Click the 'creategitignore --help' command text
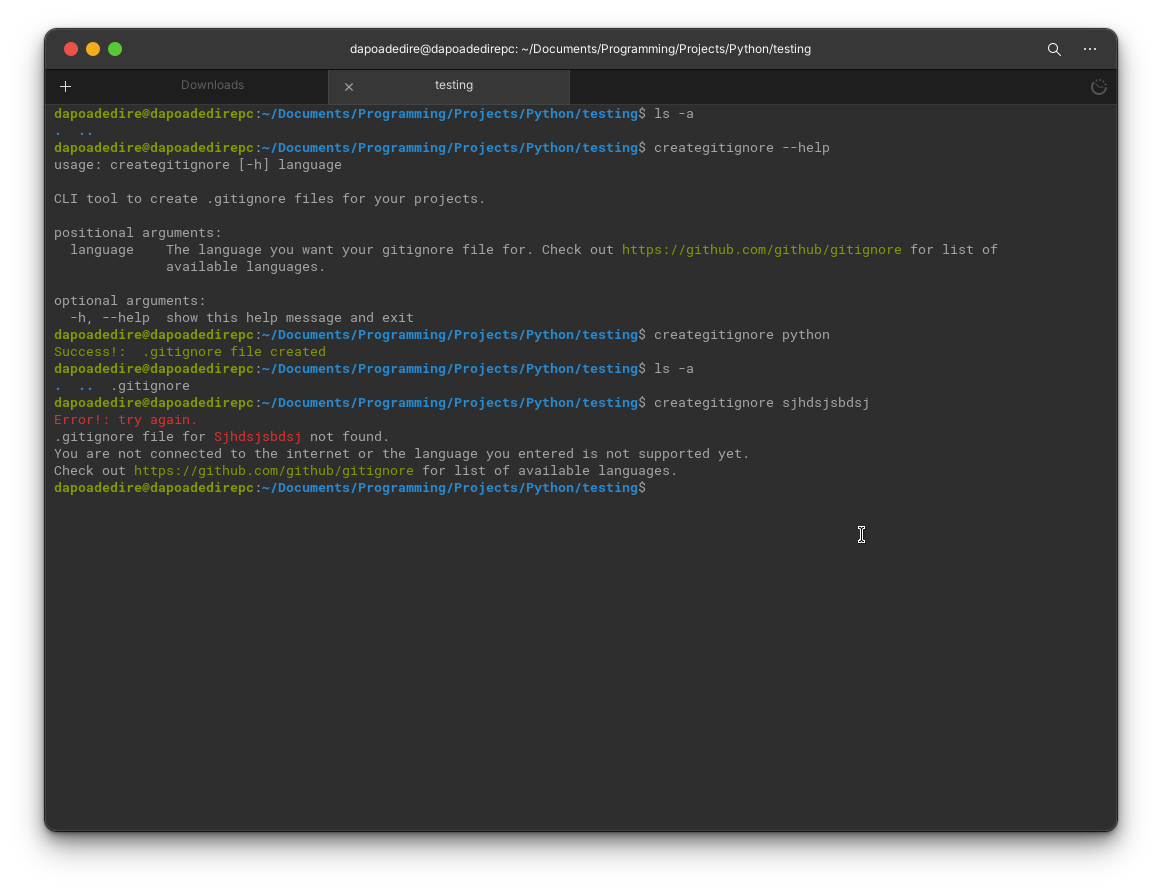 pos(741,148)
